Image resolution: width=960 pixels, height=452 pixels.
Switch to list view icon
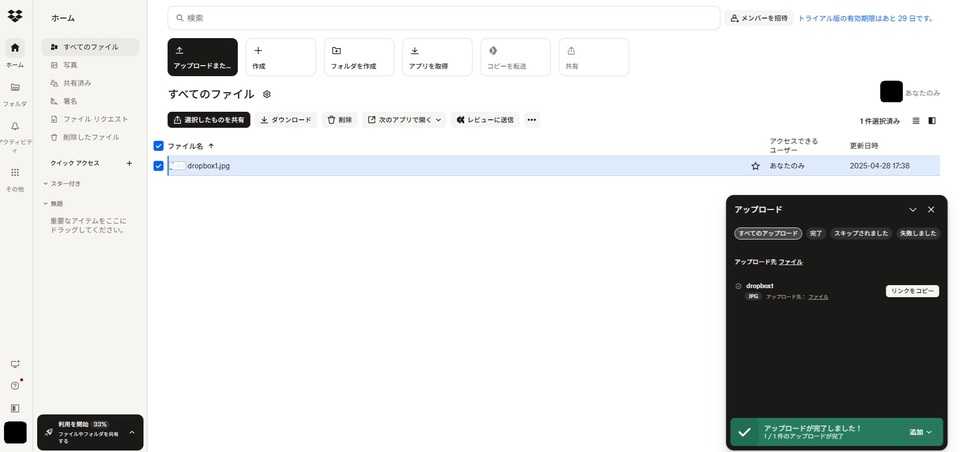pos(916,120)
